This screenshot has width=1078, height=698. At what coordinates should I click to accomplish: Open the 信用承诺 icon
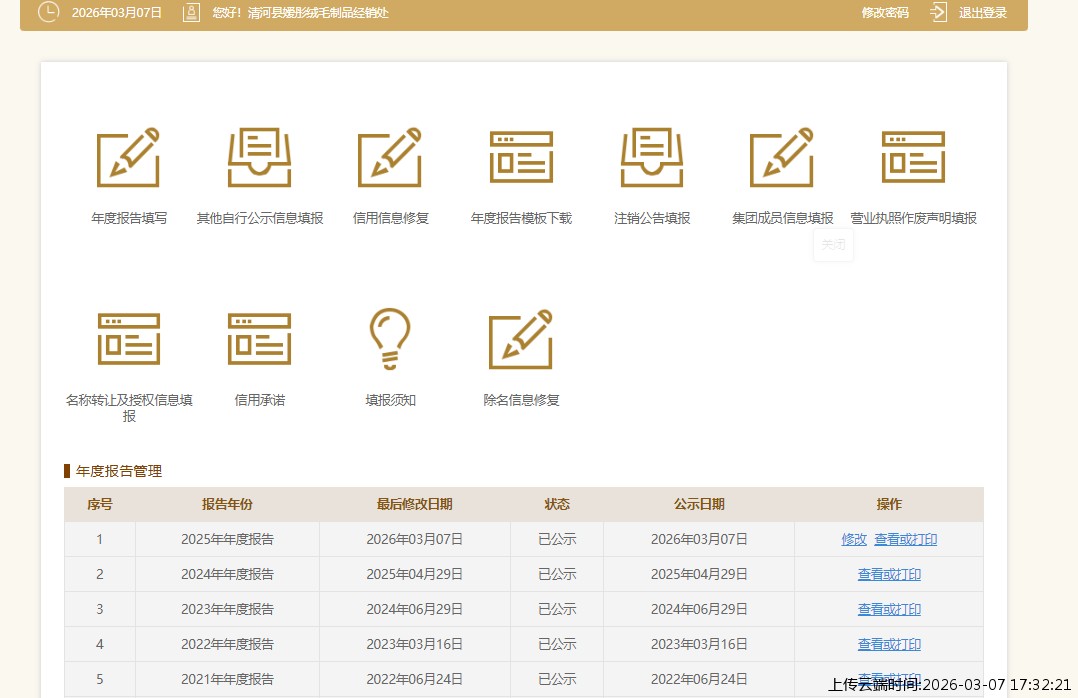point(259,339)
